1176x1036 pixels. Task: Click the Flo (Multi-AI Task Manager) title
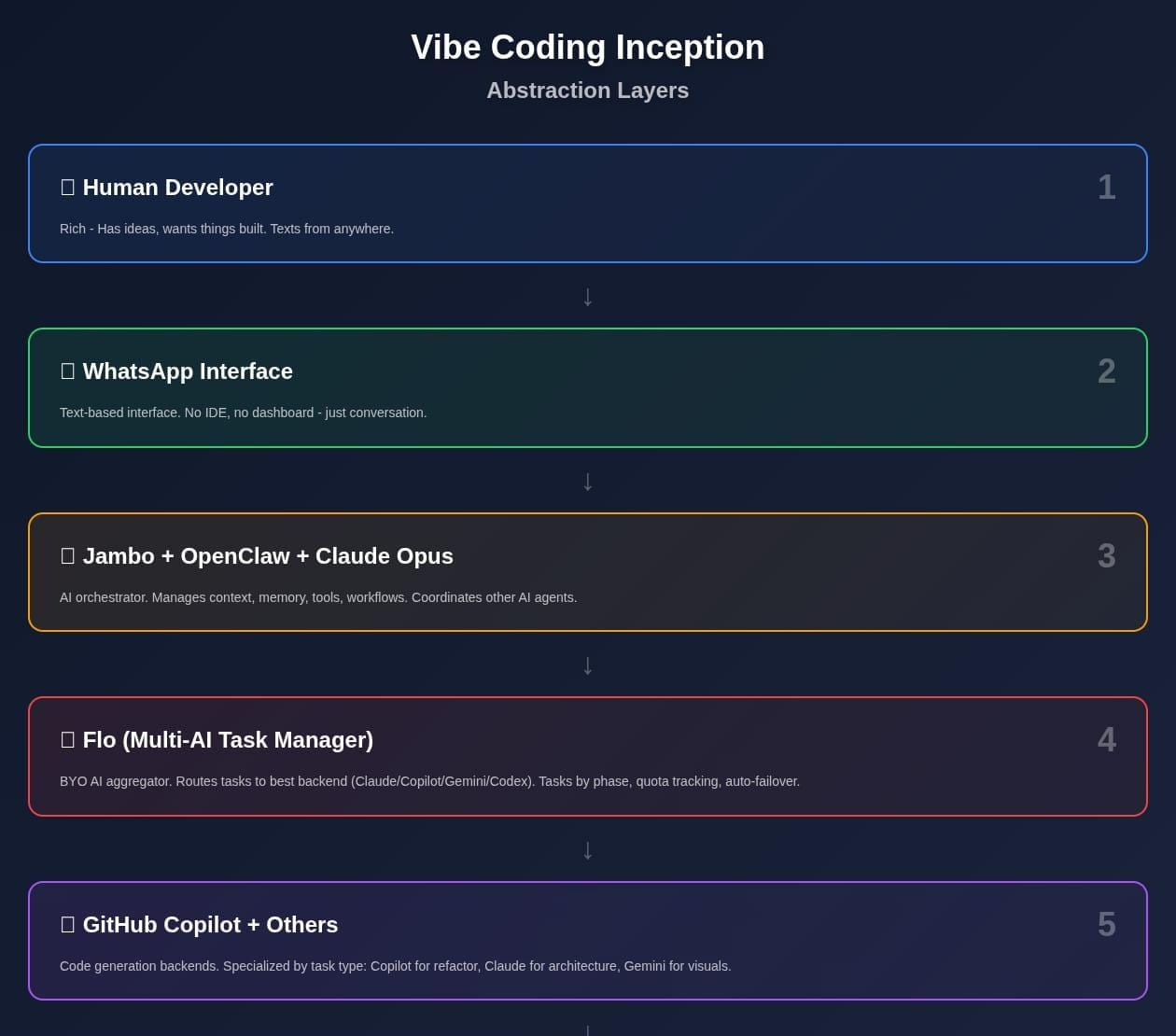tap(228, 740)
